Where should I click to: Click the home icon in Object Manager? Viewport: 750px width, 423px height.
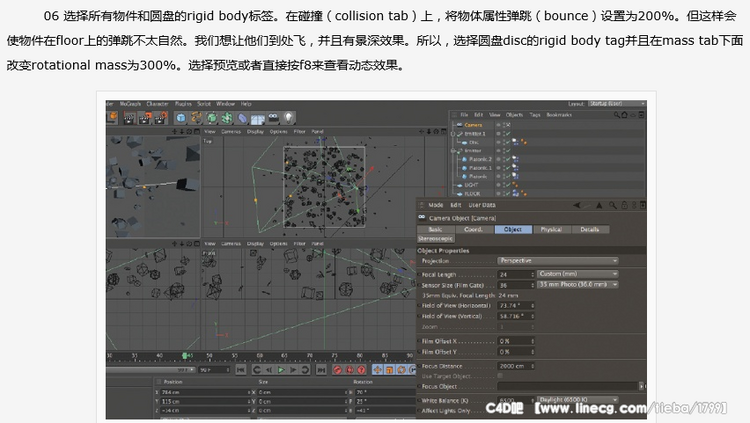[624, 115]
